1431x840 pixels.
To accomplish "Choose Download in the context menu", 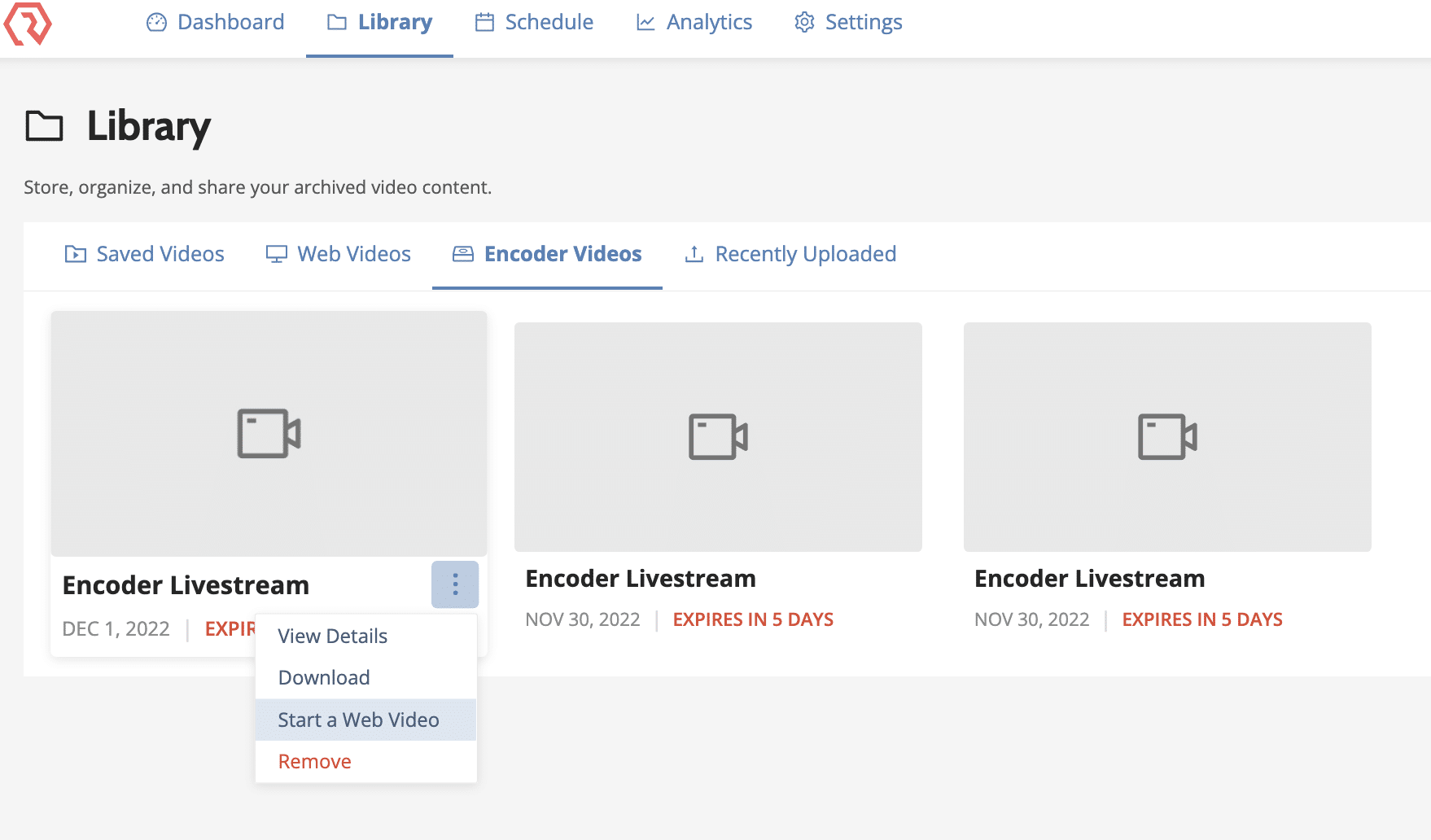I will pyautogui.click(x=324, y=678).
